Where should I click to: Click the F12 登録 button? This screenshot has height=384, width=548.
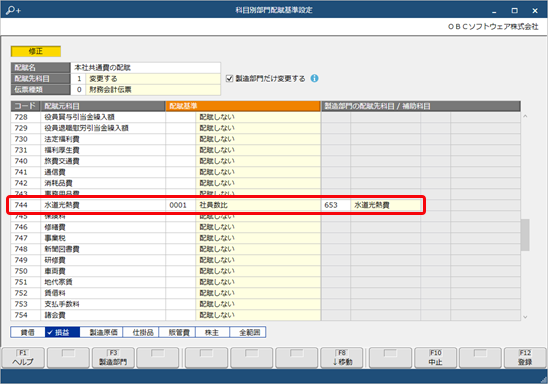point(525,357)
